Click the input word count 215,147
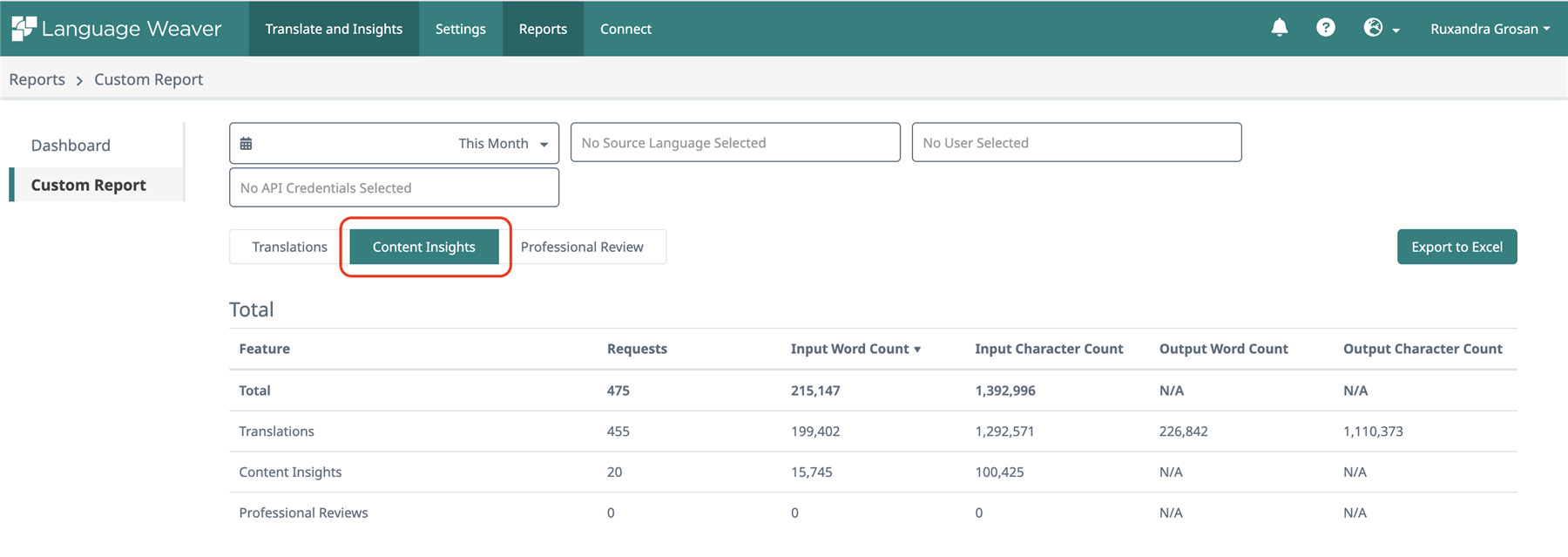Image resolution: width=1568 pixels, height=557 pixels. click(x=815, y=391)
